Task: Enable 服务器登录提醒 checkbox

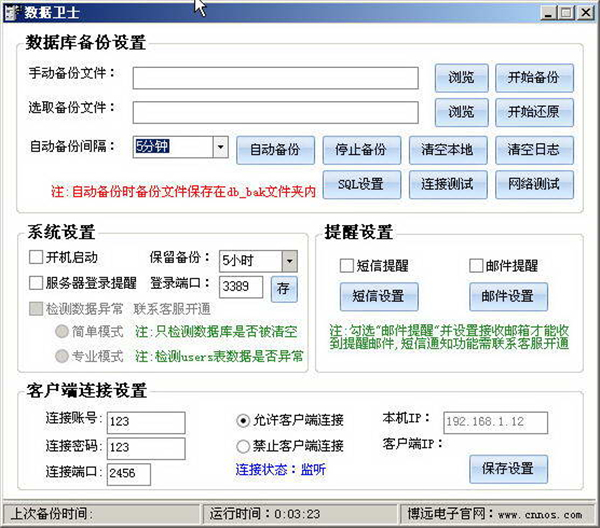Action: [x=36, y=283]
